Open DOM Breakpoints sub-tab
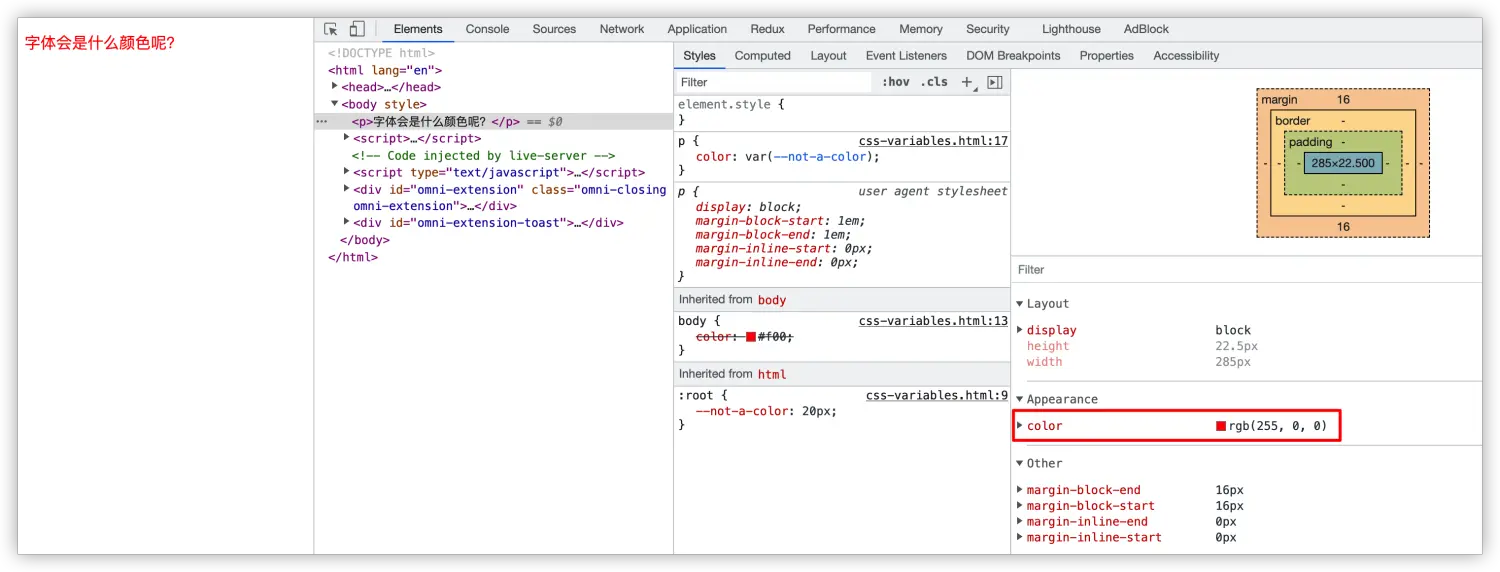Screen dimensions: 1500x572 1013,56
